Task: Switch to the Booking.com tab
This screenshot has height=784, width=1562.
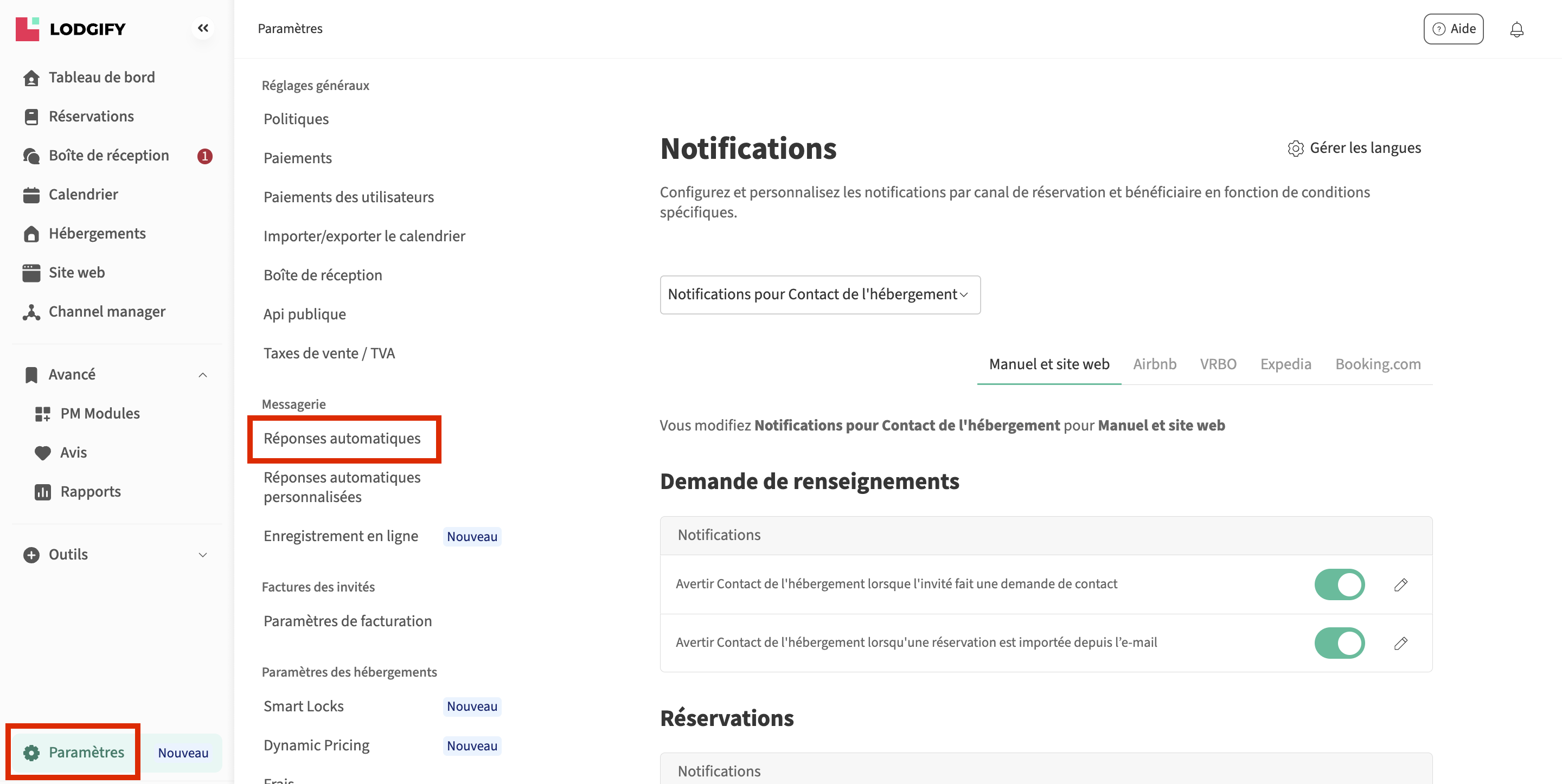Action: pyautogui.click(x=1377, y=364)
